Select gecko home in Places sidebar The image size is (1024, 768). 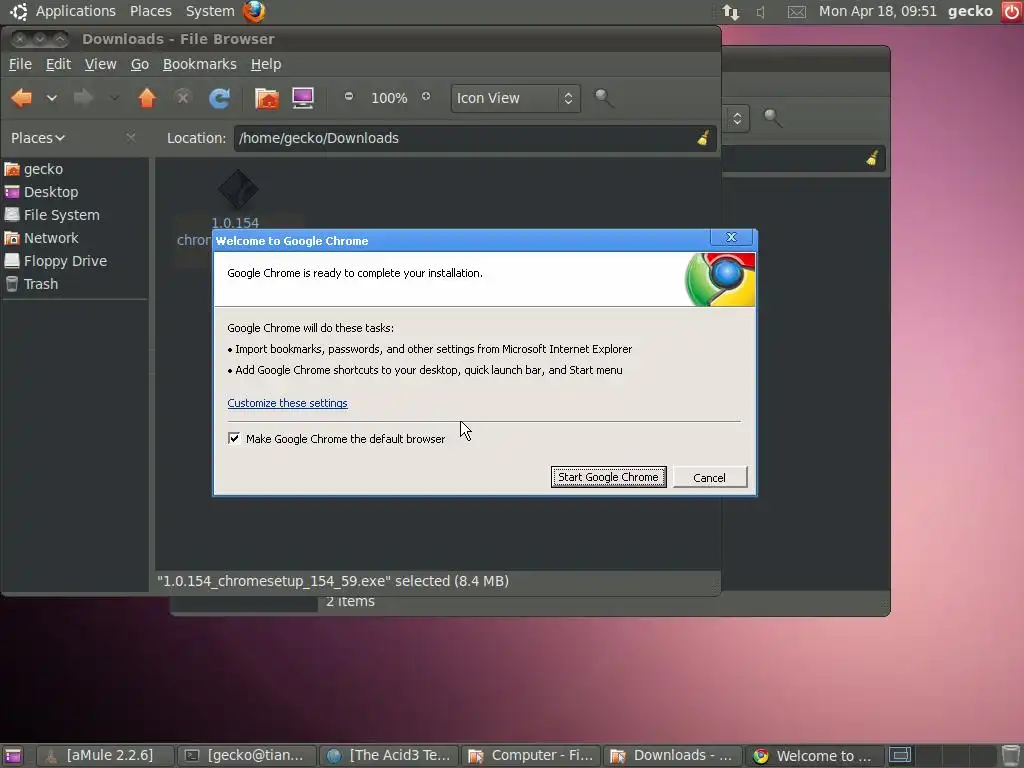[75, 169]
